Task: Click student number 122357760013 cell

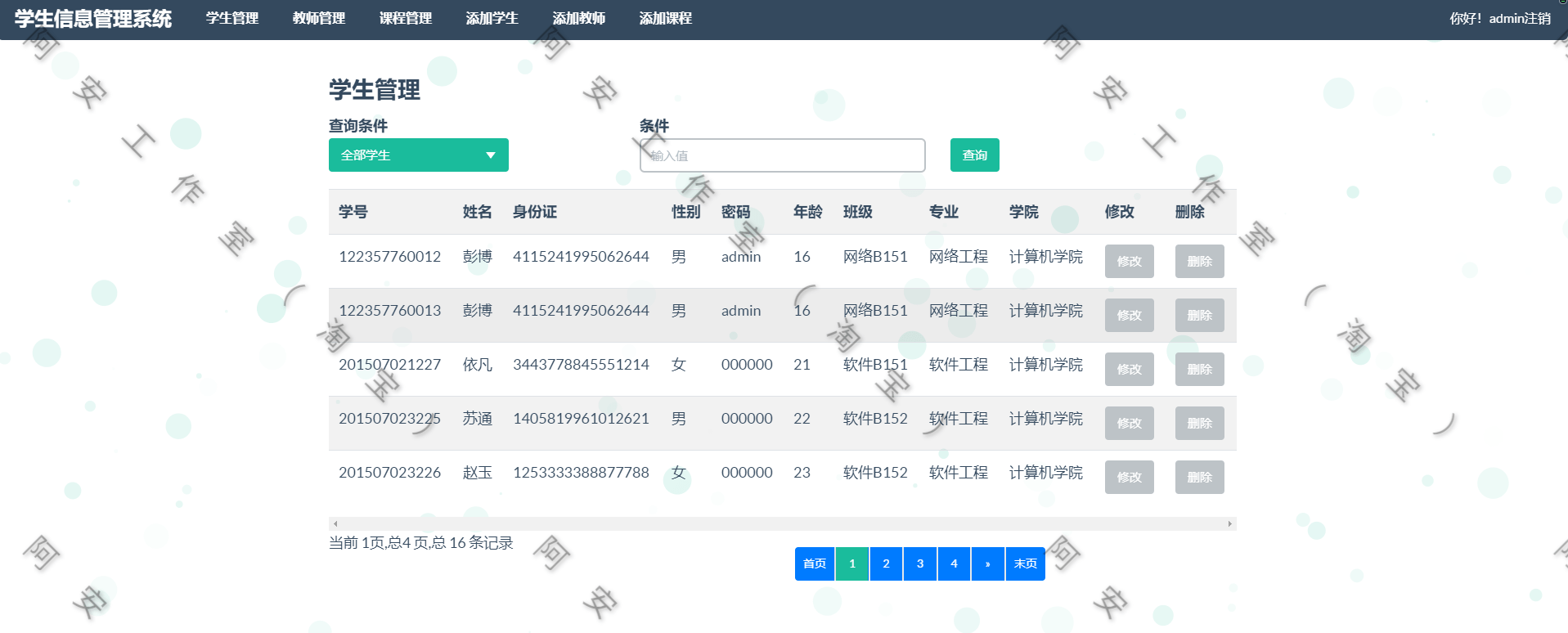Action: (x=390, y=311)
